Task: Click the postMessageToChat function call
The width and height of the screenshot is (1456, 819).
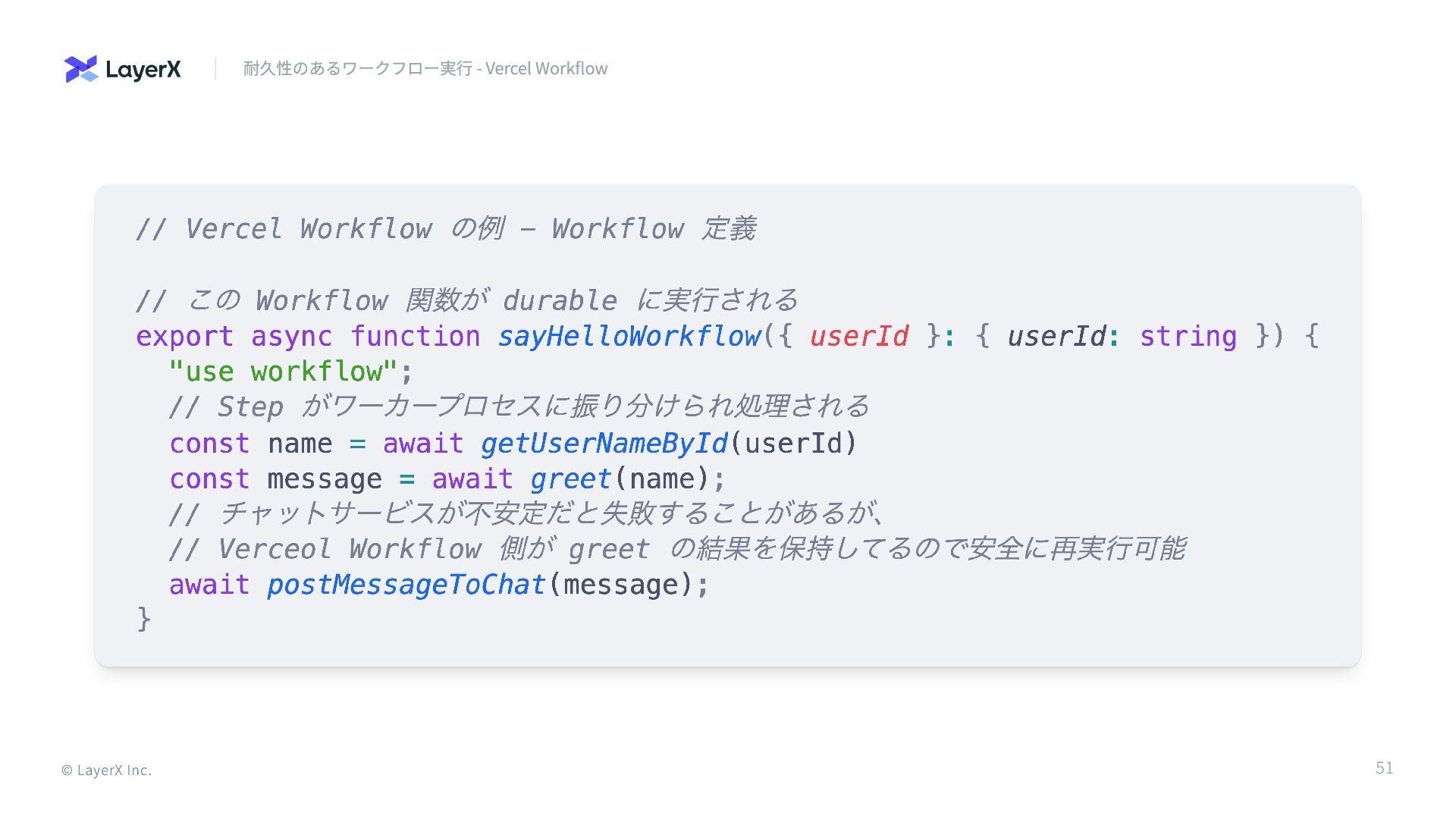Action: [x=406, y=584]
